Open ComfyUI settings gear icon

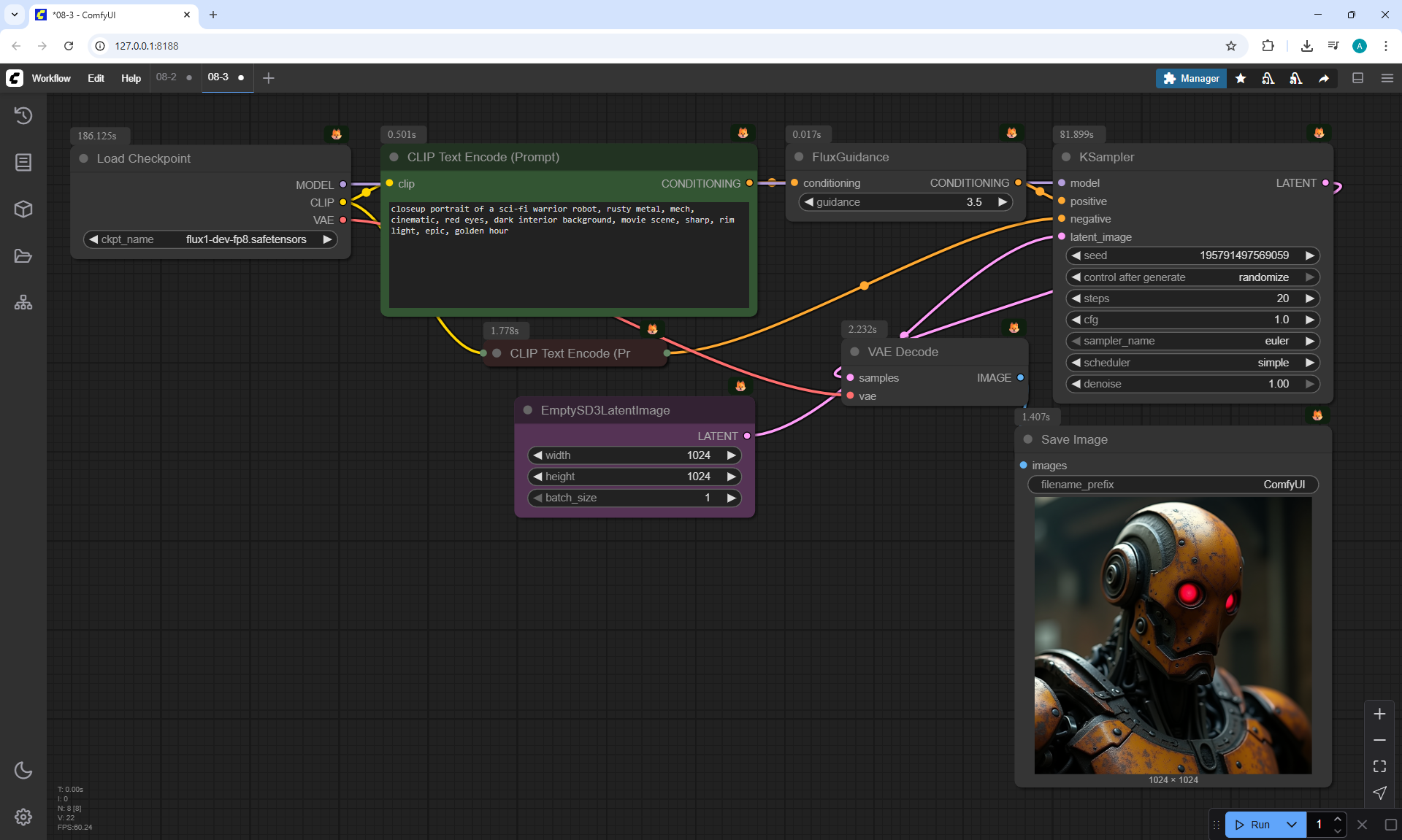tap(23, 817)
